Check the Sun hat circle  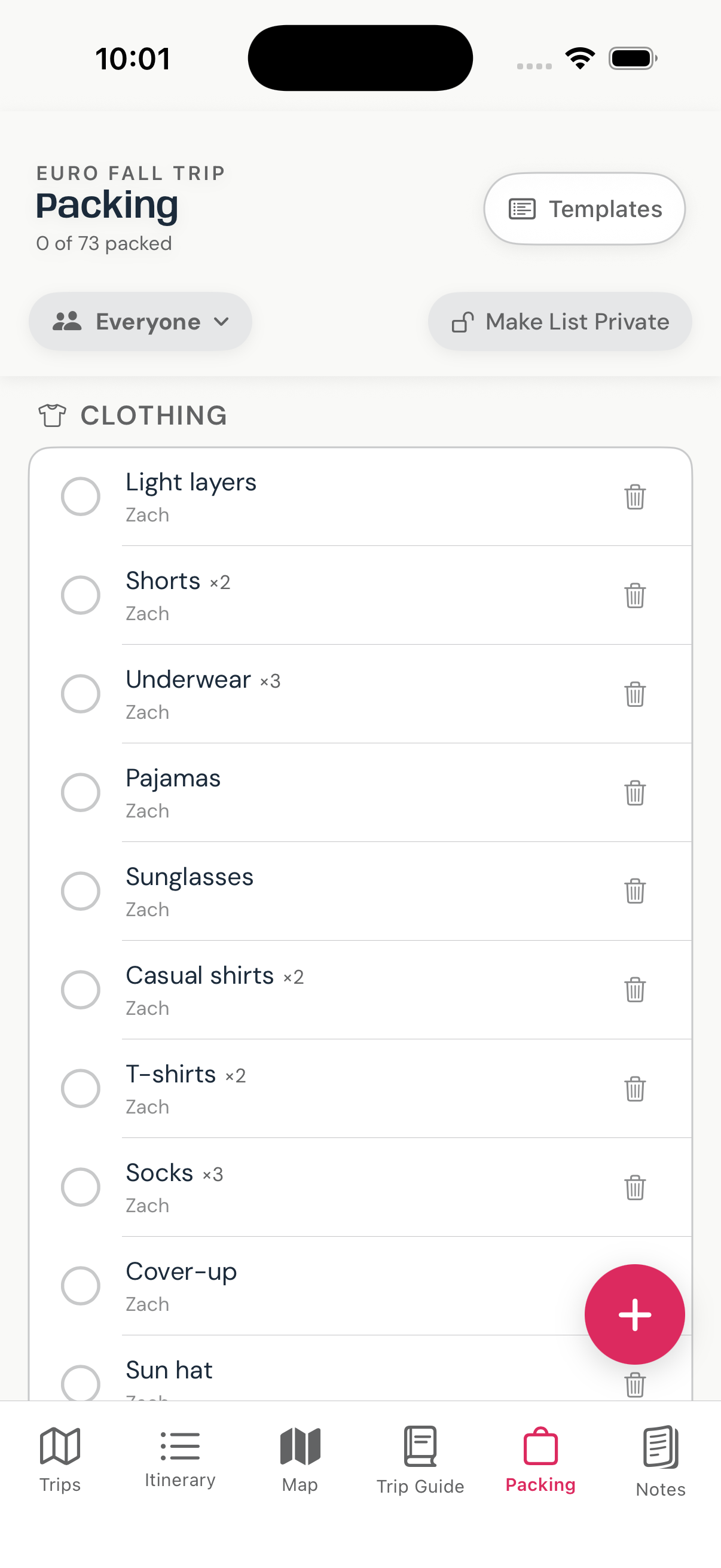click(80, 1383)
